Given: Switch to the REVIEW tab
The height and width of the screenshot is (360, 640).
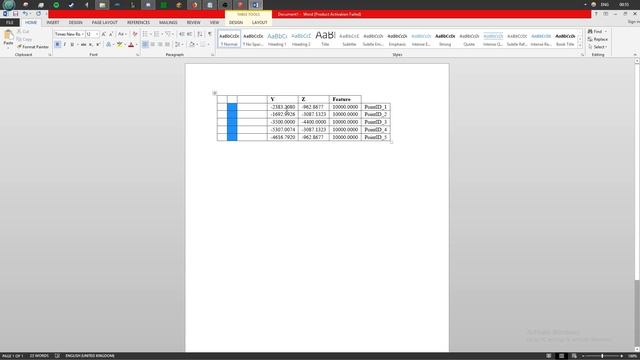Looking at the screenshot, I should pyautogui.click(x=193, y=22).
